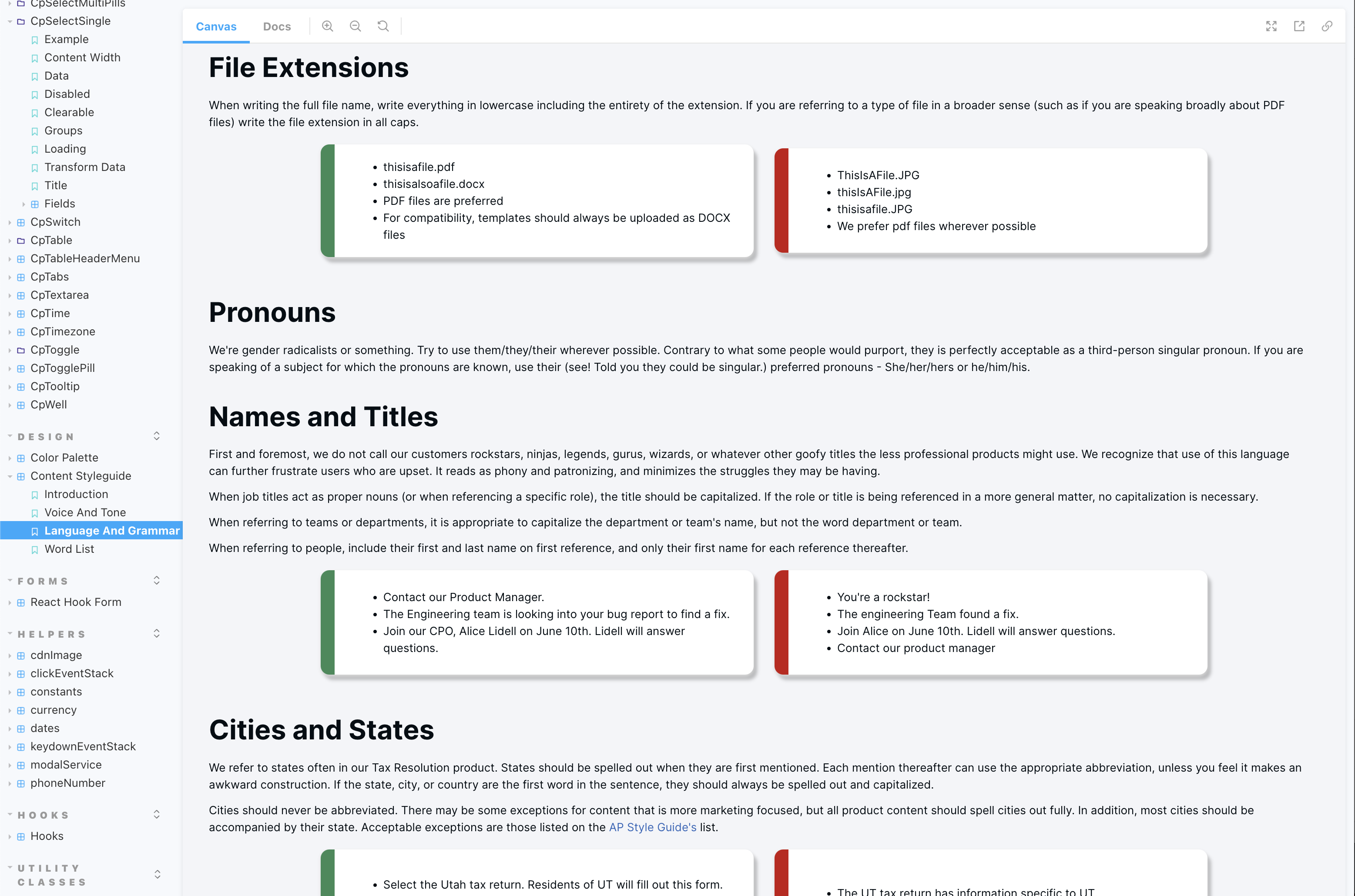Switch to the Docs tab
The width and height of the screenshot is (1355, 896).
coord(277,26)
